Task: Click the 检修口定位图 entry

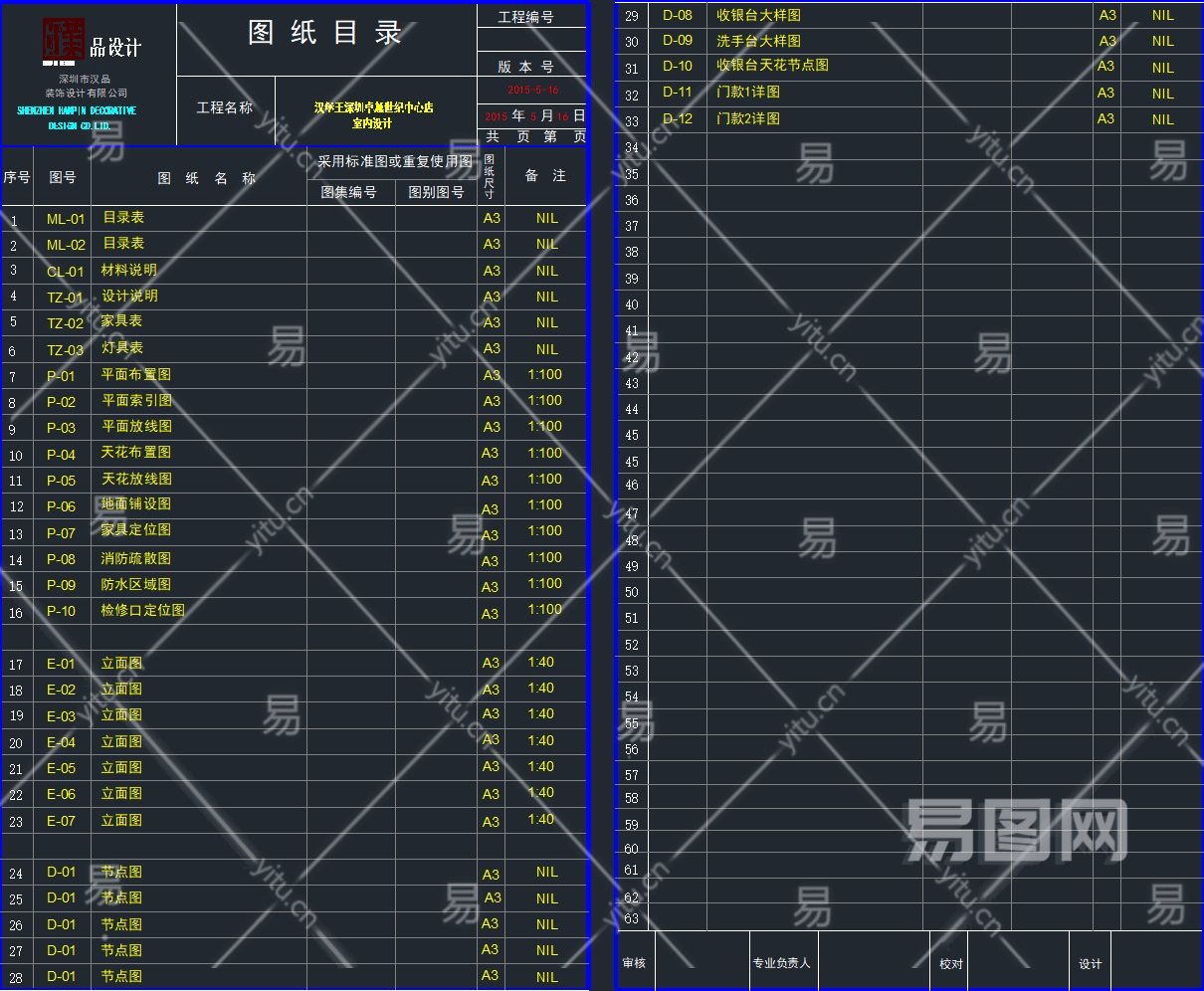Action: (x=143, y=610)
